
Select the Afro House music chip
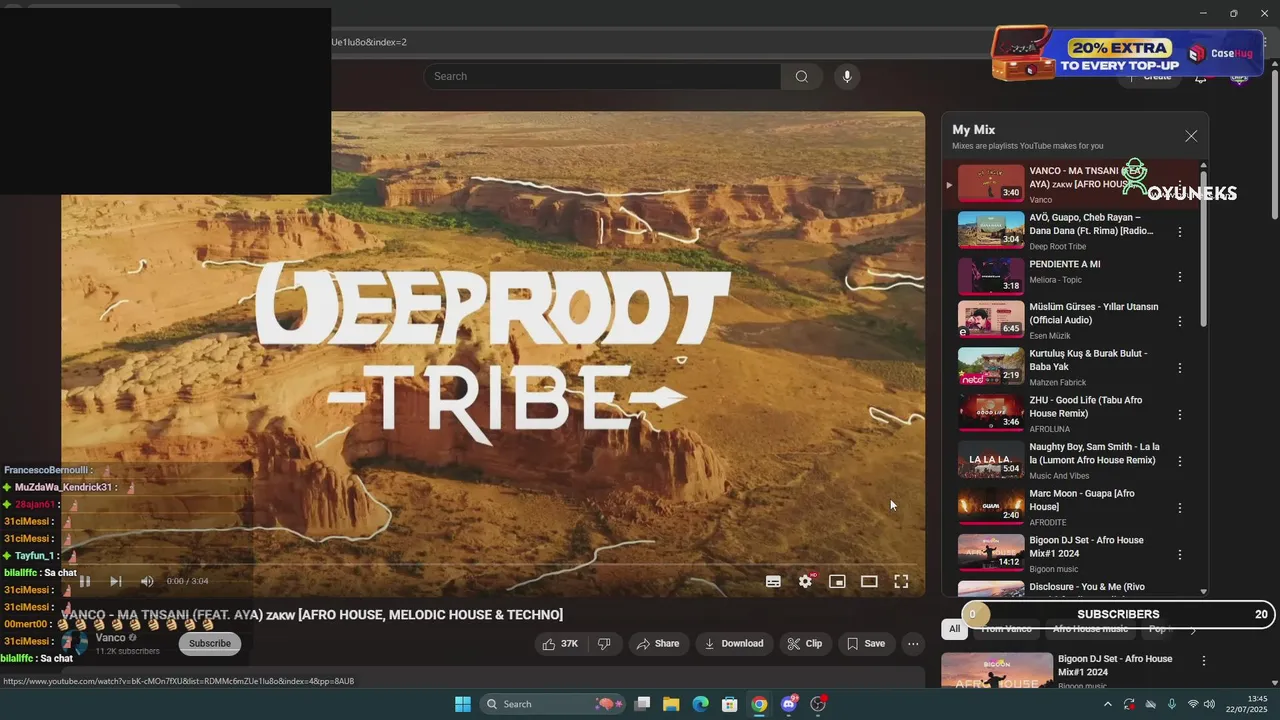[x=1090, y=629]
